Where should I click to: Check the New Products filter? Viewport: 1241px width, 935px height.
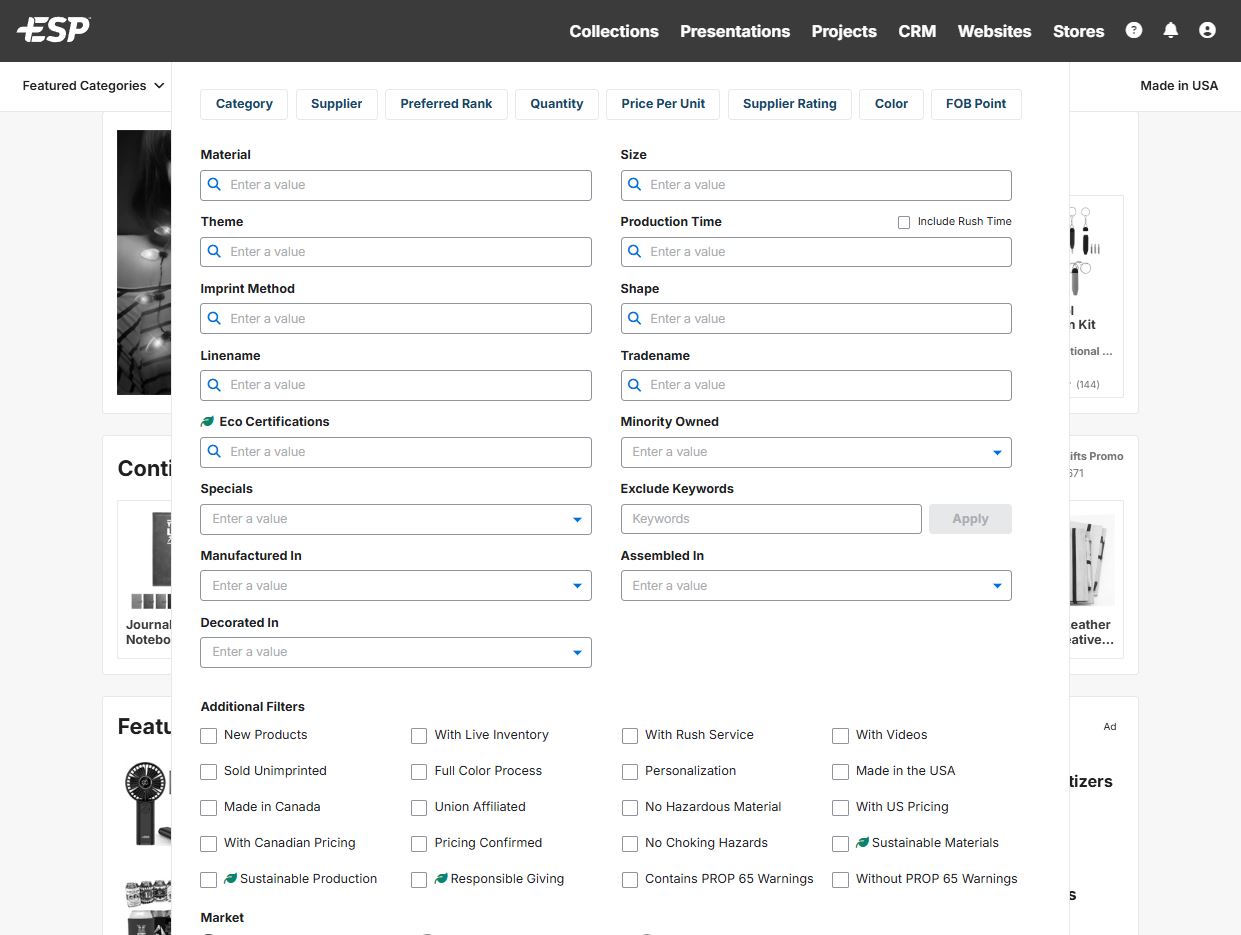[x=209, y=736]
